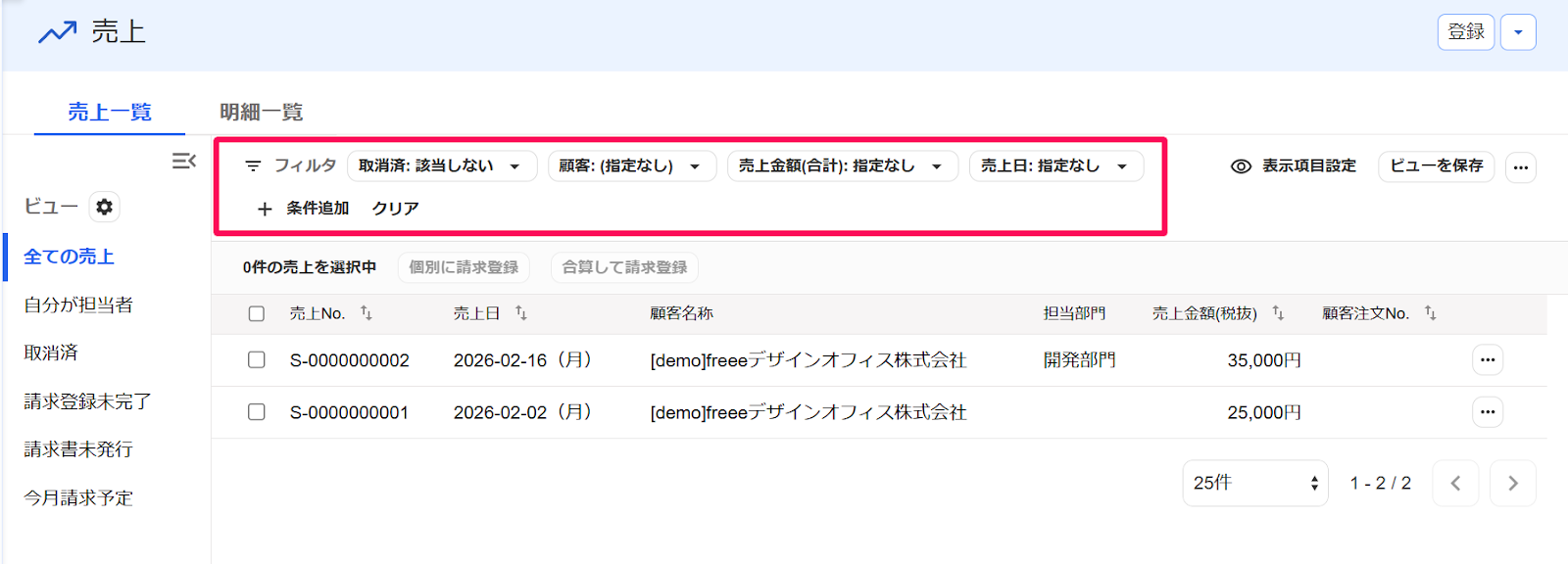
Task: Click the date 2026-02-16 (月)
Action: pyautogui.click(x=522, y=360)
